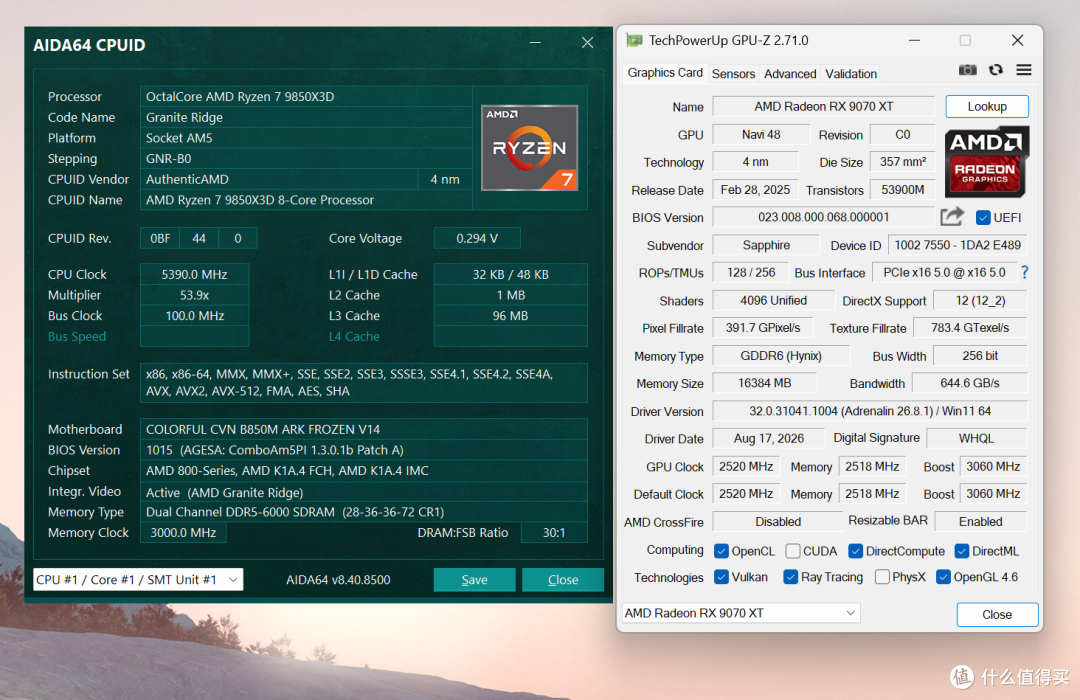Click the L4 Cache link in AIDA64

(x=354, y=336)
